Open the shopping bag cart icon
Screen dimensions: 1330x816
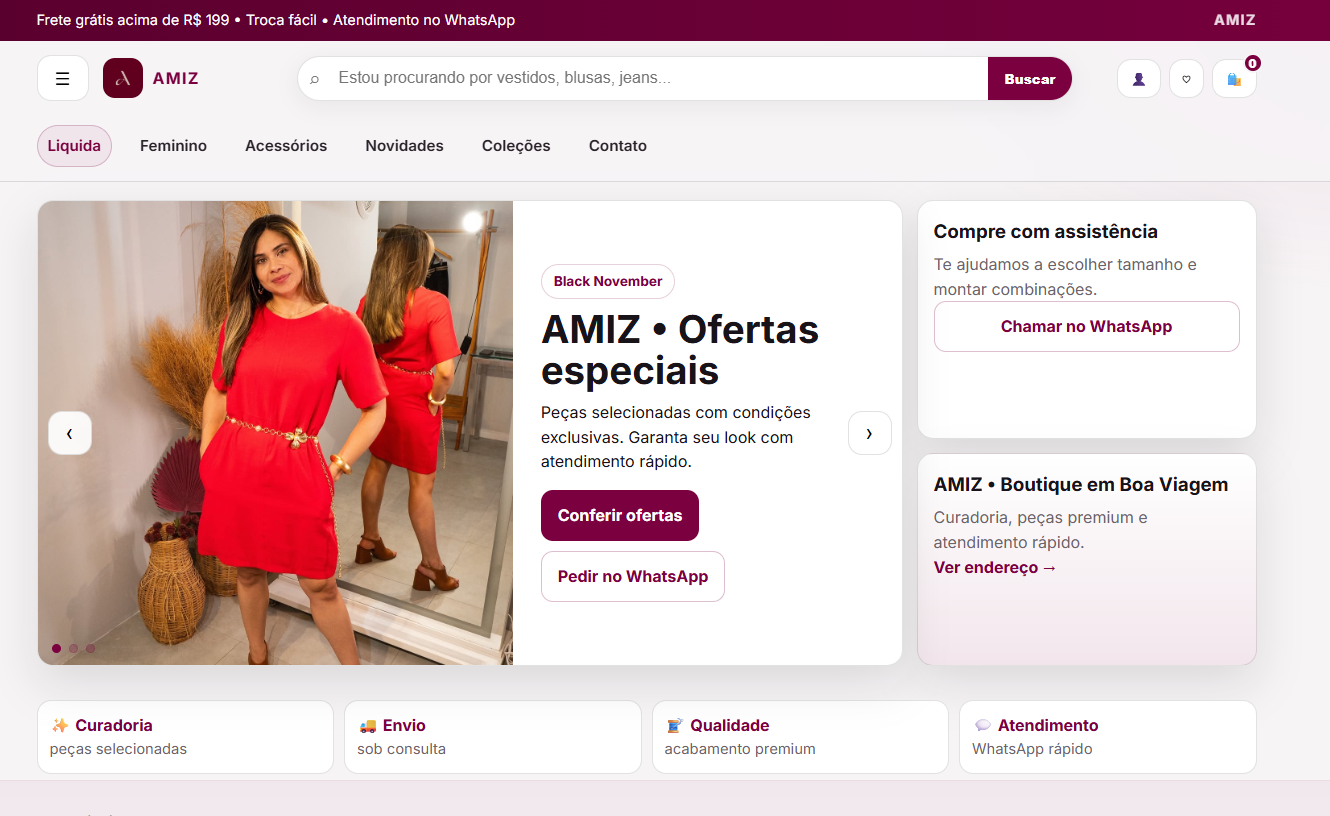point(1234,78)
